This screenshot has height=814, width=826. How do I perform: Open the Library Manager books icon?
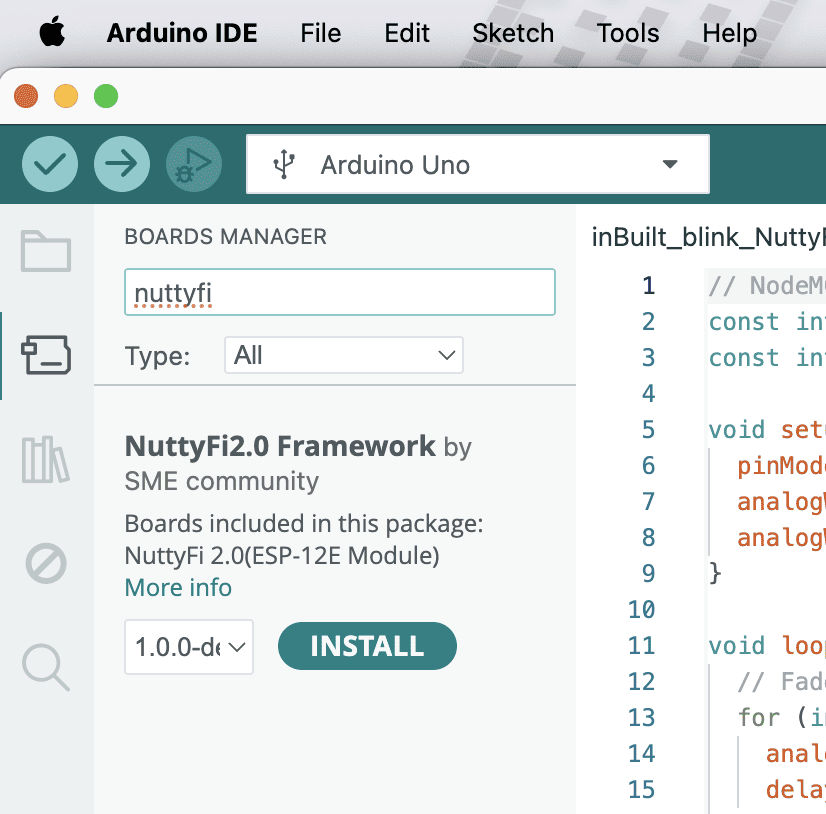[x=46, y=460]
